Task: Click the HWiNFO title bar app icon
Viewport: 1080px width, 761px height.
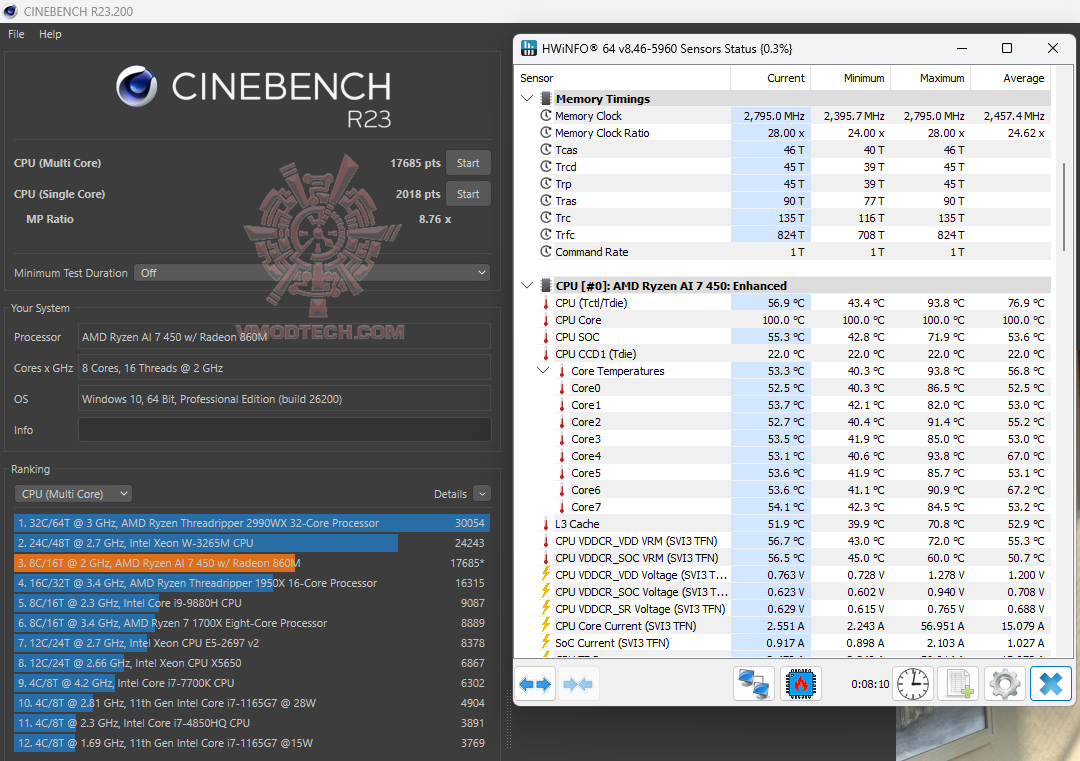Action: click(529, 48)
